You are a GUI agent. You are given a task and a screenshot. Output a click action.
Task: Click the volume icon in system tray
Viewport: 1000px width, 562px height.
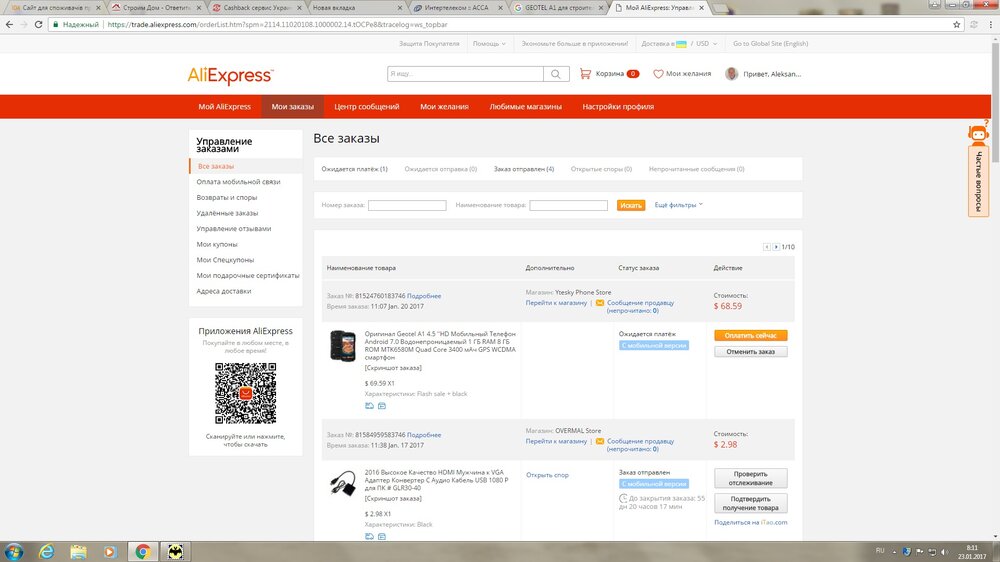click(945, 552)
